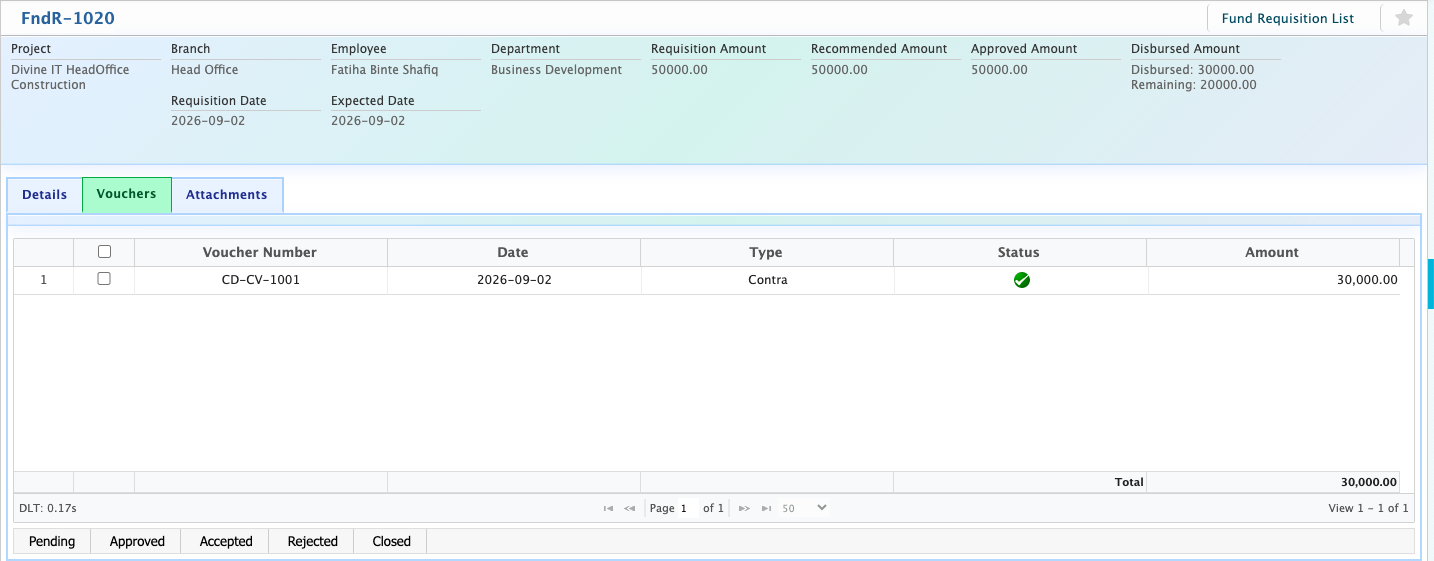Filter by Pending status
Screen dimensions: 1434x561
[x=52, y=541]
